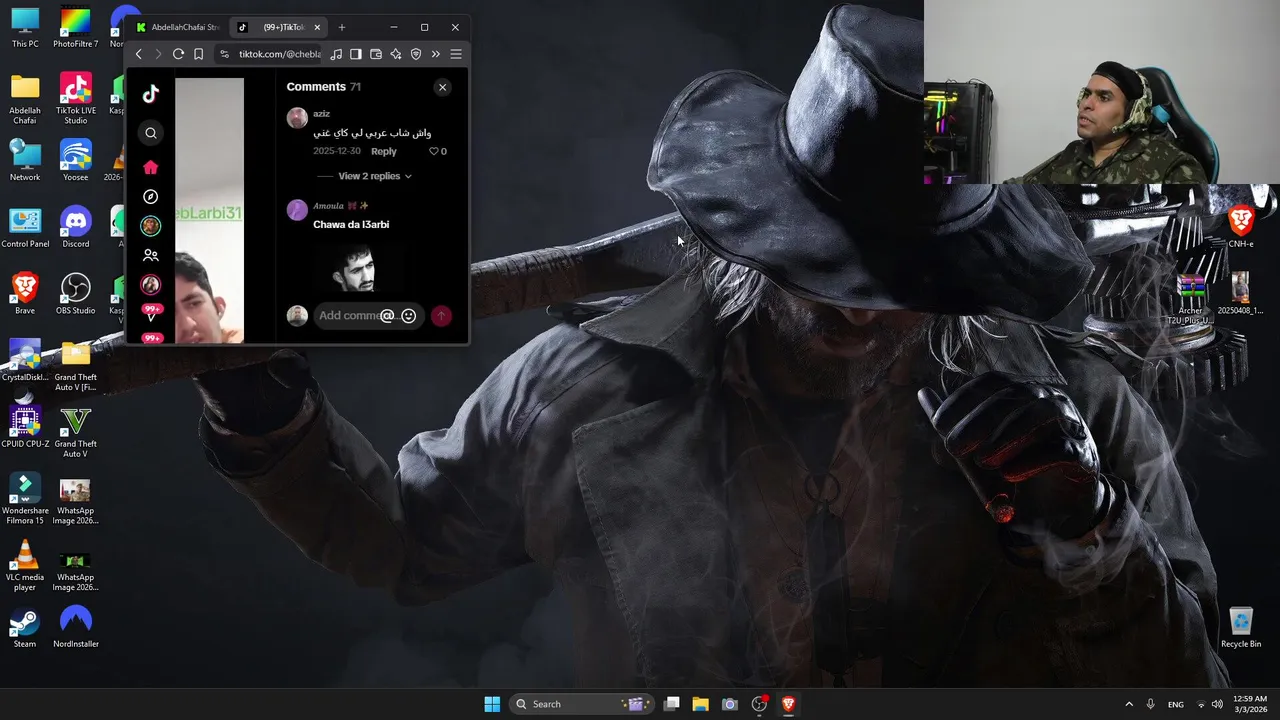The image size is (1280, 720).
Task: Open Recycle Bin on desktop
Action: tap(1241, 628)
